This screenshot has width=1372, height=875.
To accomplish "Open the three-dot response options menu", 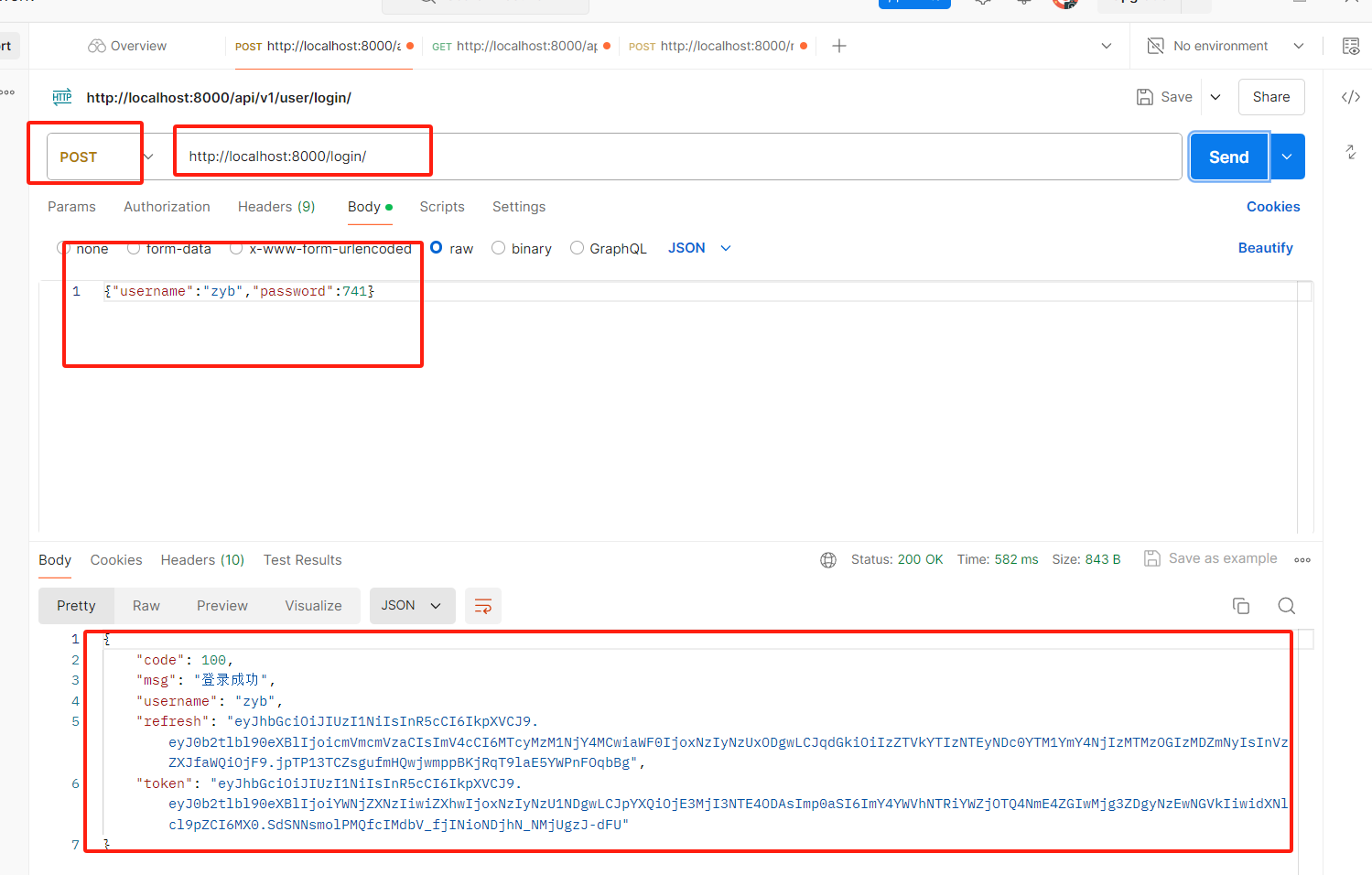I will pyautogui.click(x=1302, y=559).
